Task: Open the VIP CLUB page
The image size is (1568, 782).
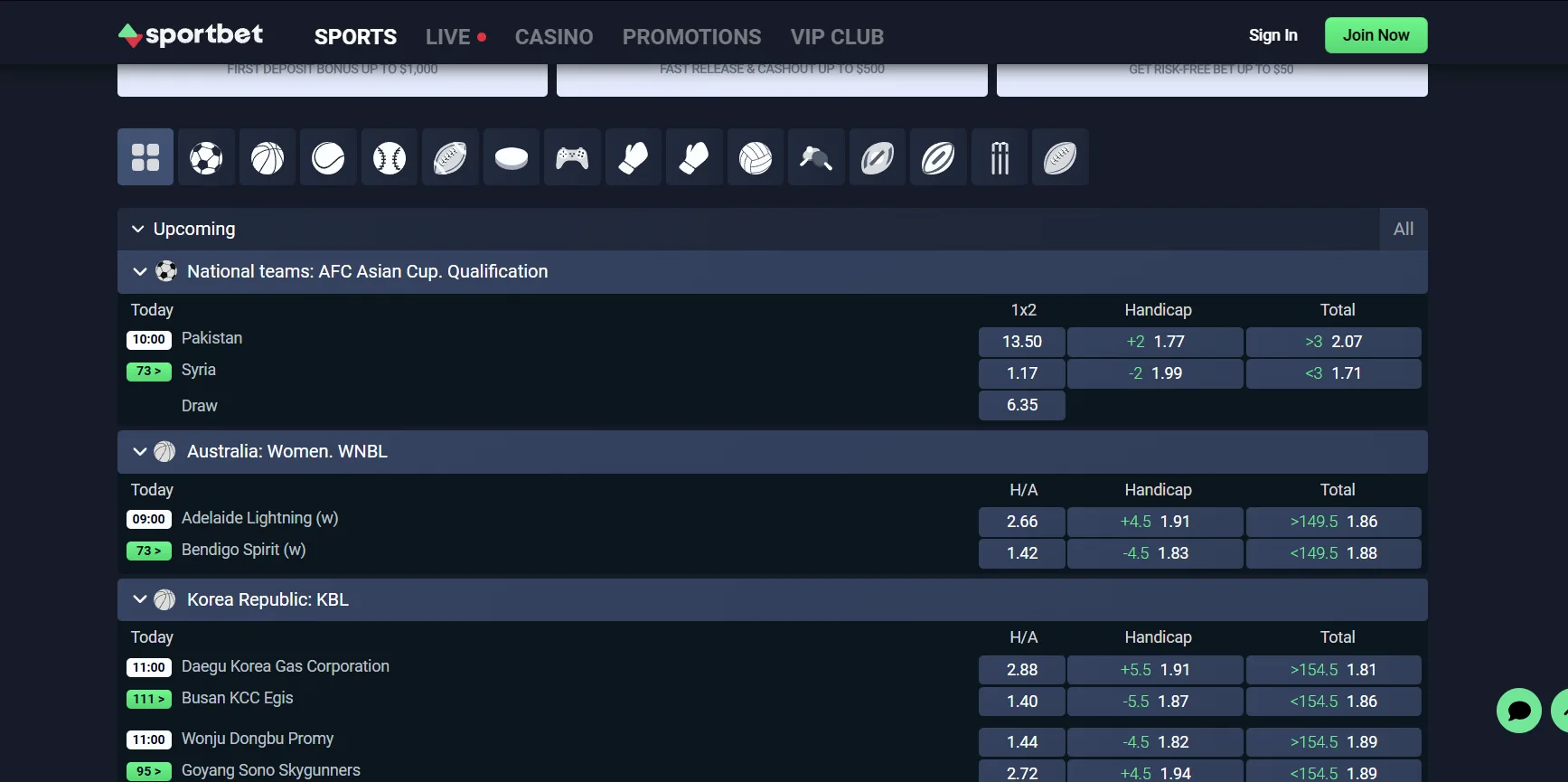Action: (838, 37)
